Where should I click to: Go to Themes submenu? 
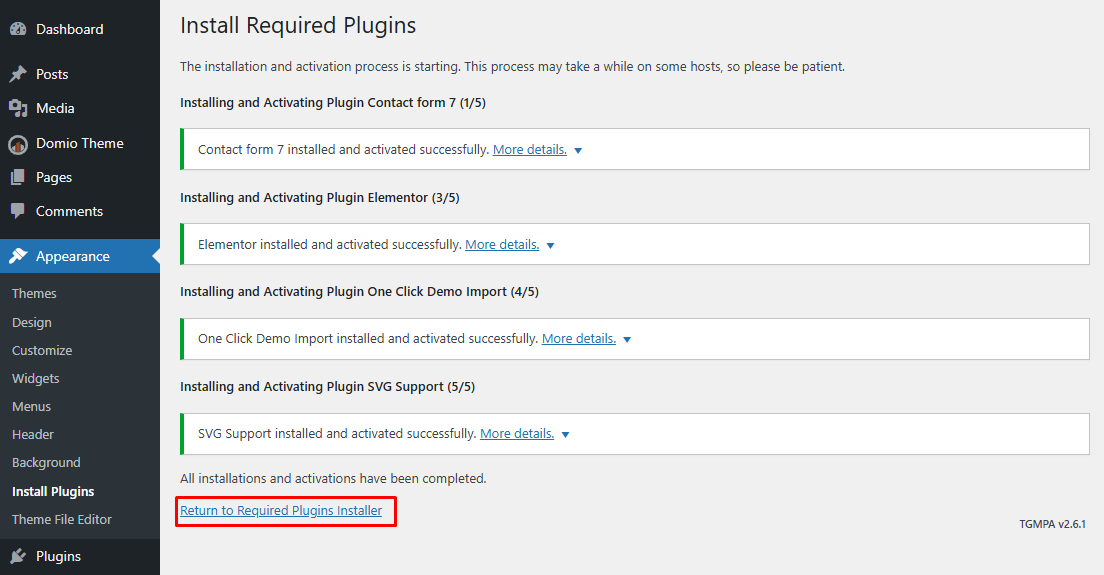(34, 293)
